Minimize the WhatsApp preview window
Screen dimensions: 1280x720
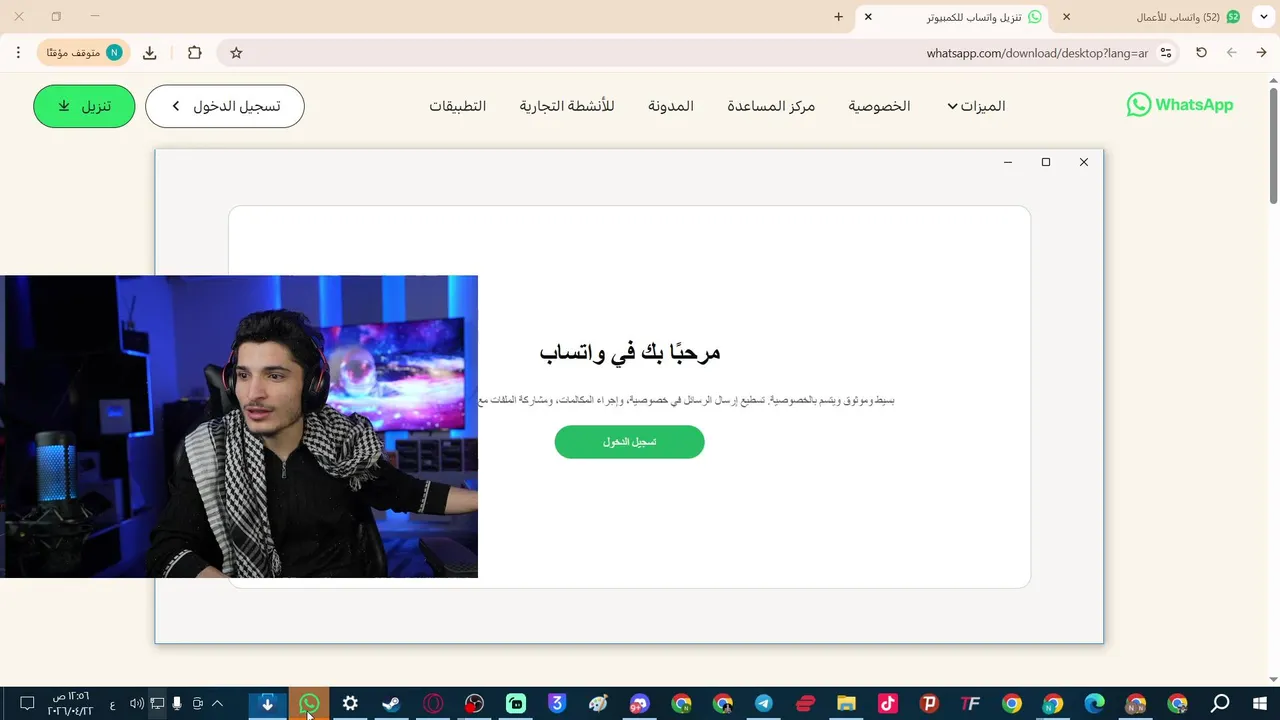click(x=1008, y=162)
